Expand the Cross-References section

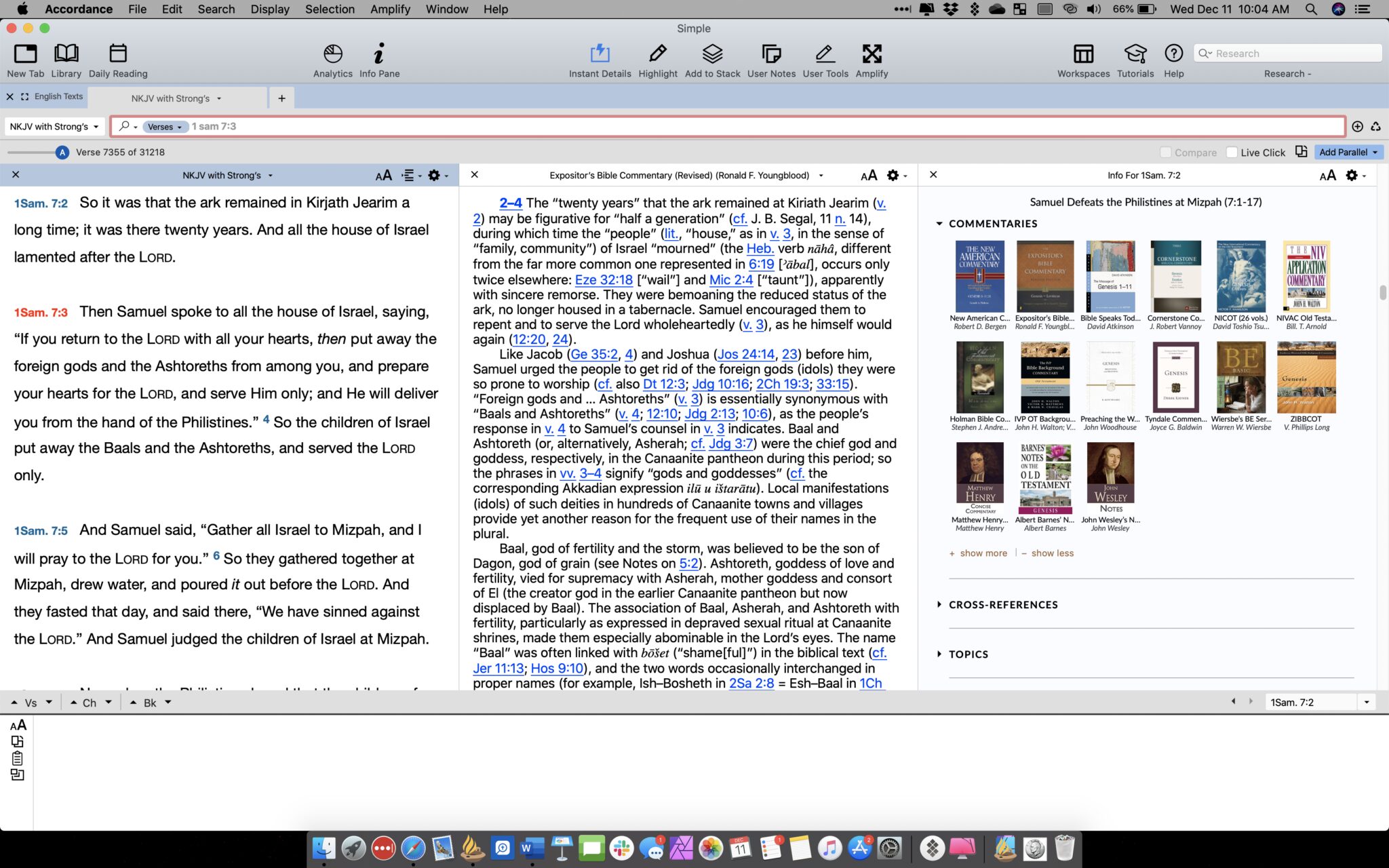(939, 604)
